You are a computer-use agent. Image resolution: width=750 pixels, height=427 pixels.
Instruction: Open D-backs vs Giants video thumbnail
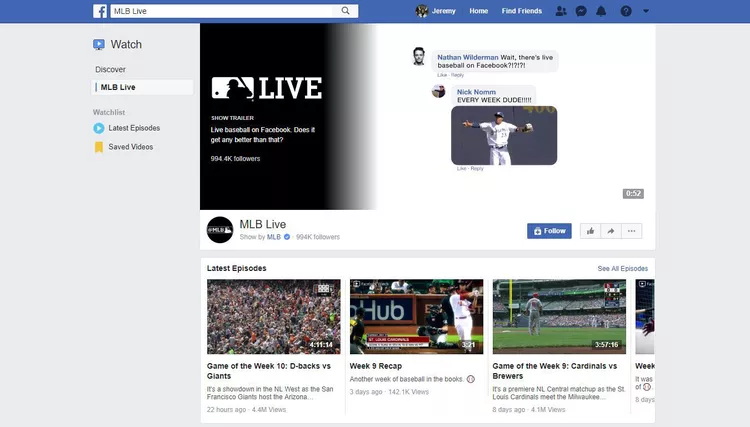274,317
